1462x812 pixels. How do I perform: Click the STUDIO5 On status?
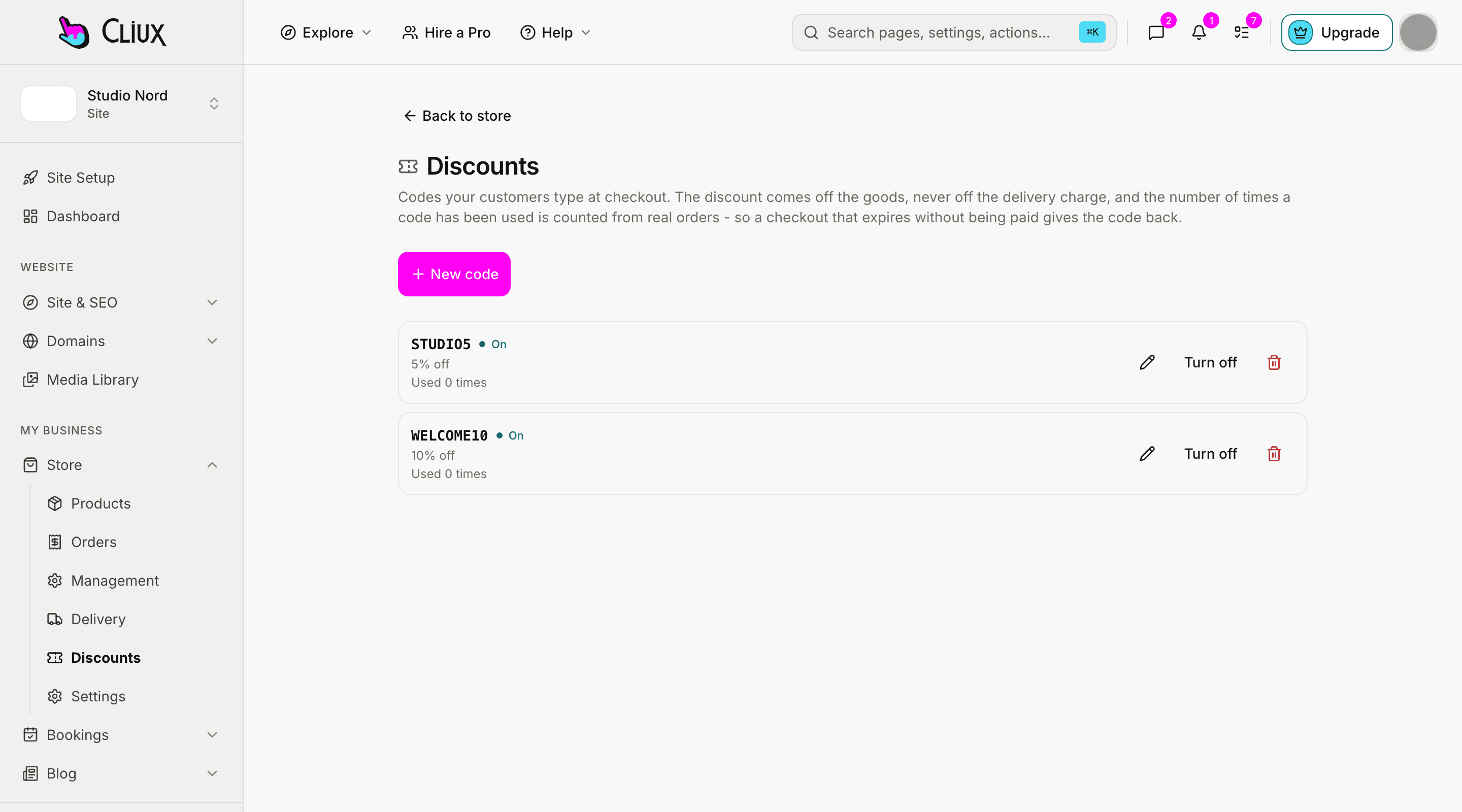click(492, 345)
